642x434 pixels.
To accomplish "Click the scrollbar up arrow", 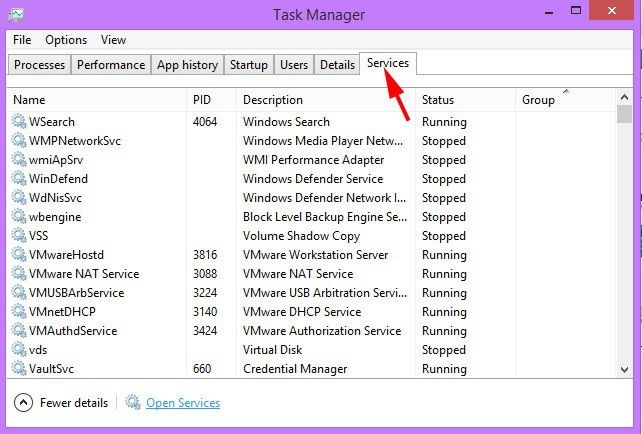I will pos(624,97).
